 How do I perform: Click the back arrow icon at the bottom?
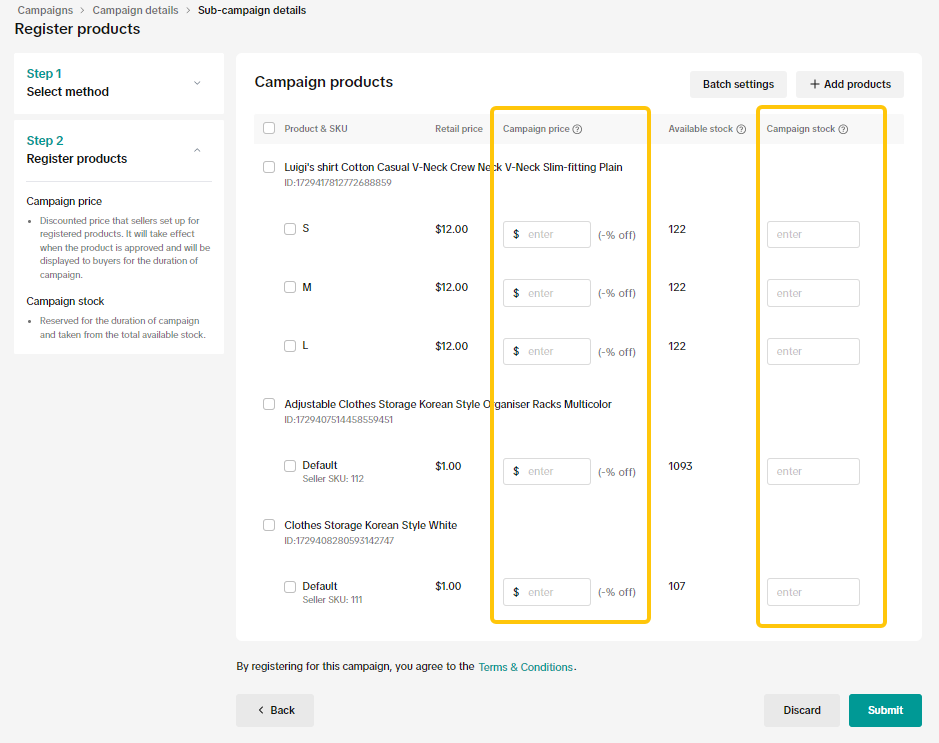(x=261, y=710)
